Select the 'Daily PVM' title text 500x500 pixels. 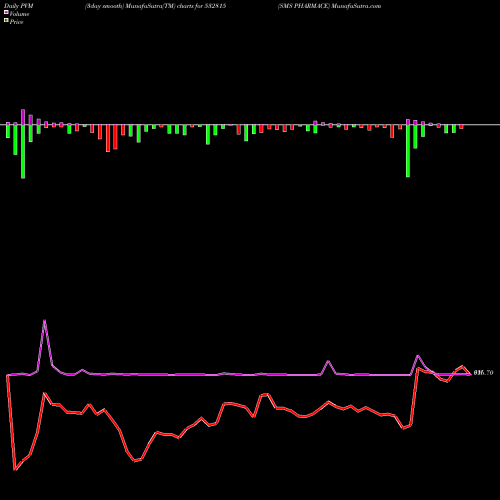19,6
